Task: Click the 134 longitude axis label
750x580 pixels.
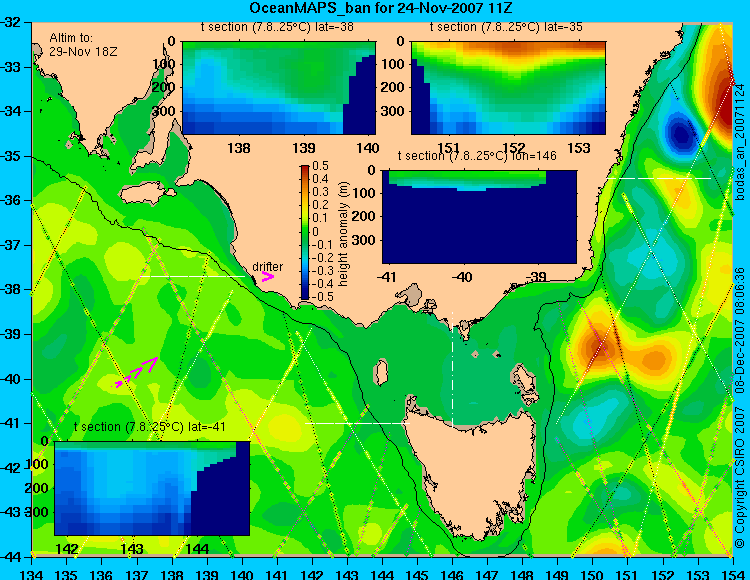Action: (32, 574)
